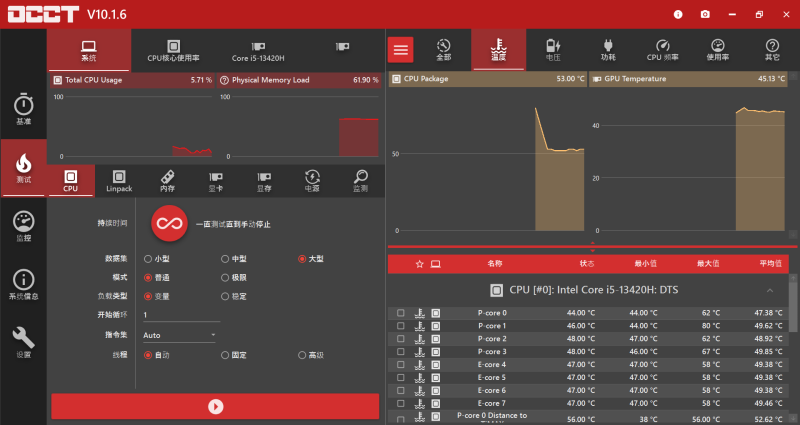Choose 中型 data set size
800x425 pixels.
point(234,259)
